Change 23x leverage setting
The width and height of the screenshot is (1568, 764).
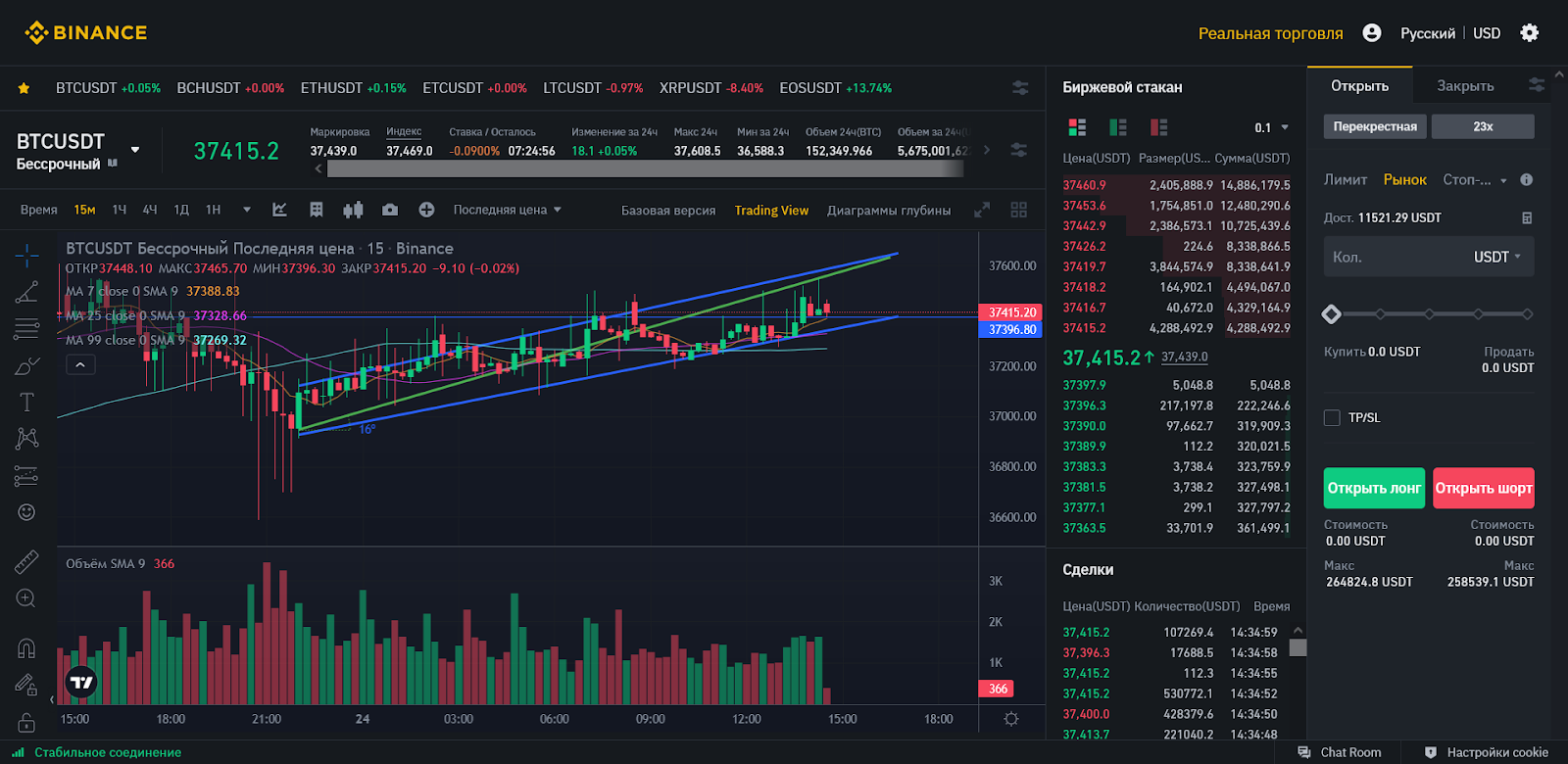[1483, 126]
